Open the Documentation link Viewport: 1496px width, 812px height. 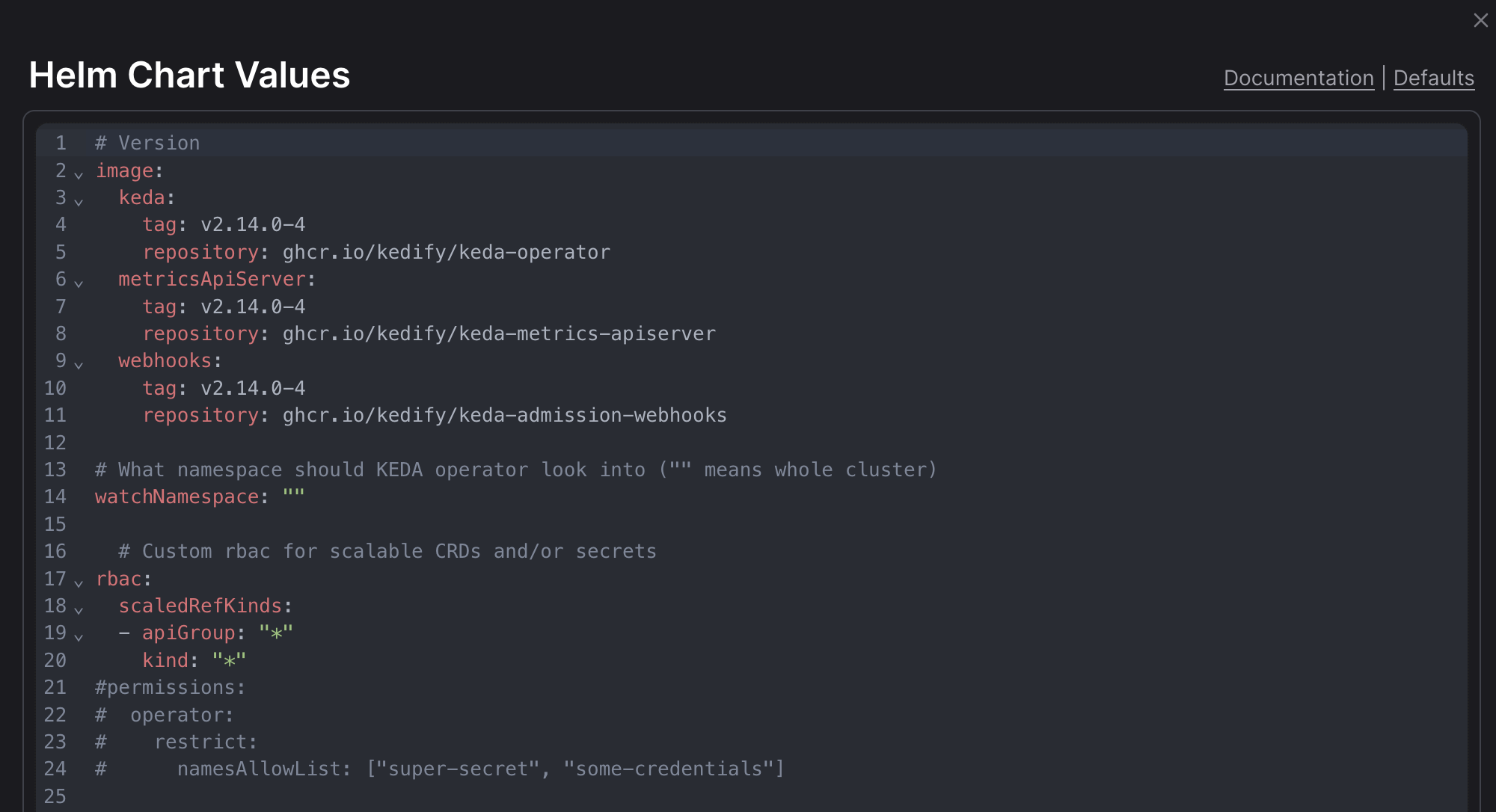1299,78
